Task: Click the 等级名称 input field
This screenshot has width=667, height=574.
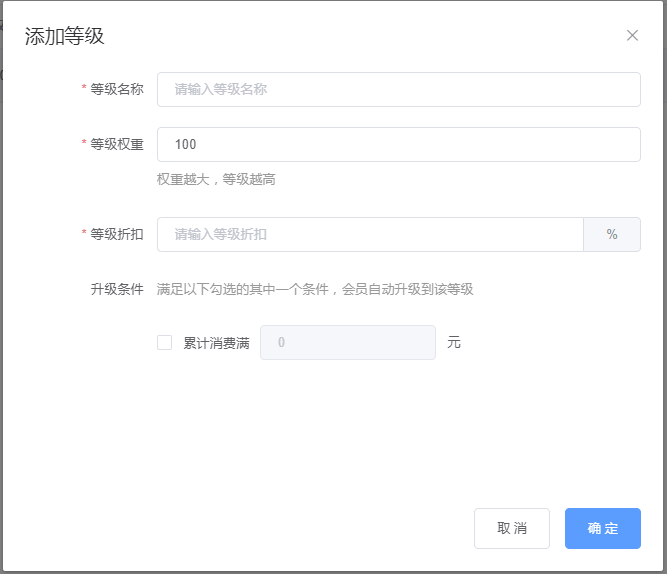Action: click(x=398, y=89)
